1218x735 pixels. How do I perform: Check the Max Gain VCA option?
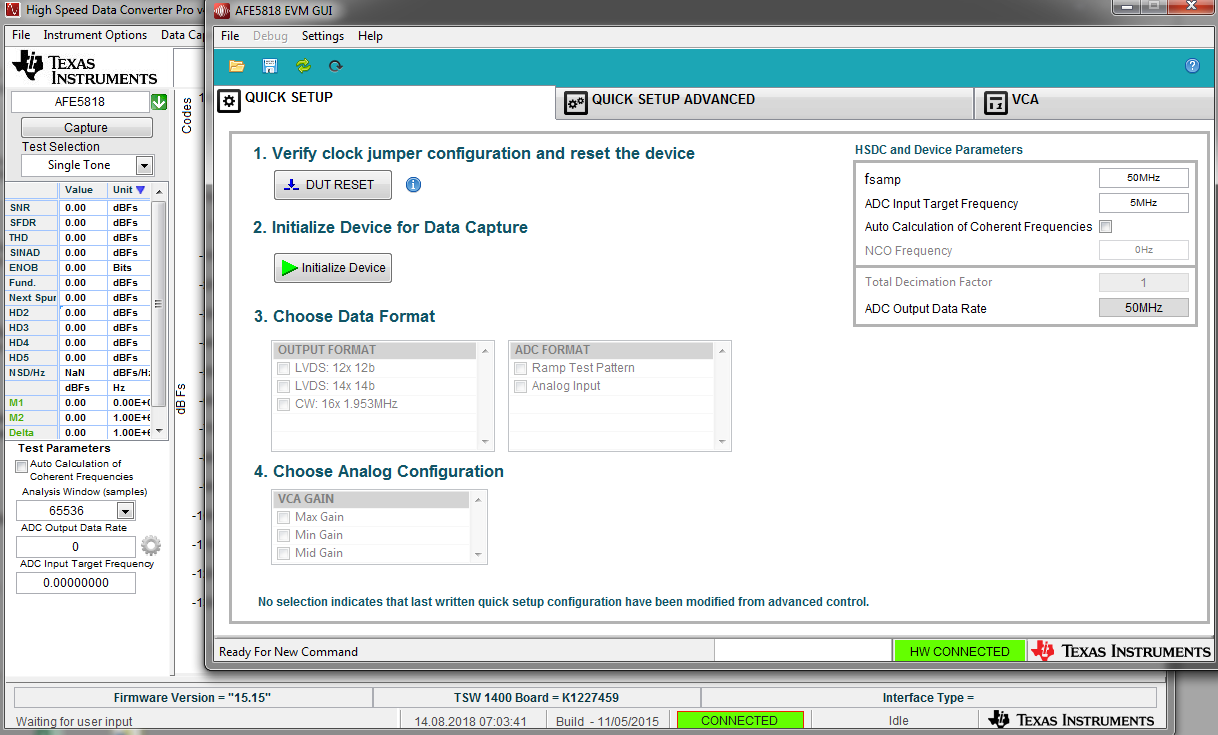coord(283,517)
